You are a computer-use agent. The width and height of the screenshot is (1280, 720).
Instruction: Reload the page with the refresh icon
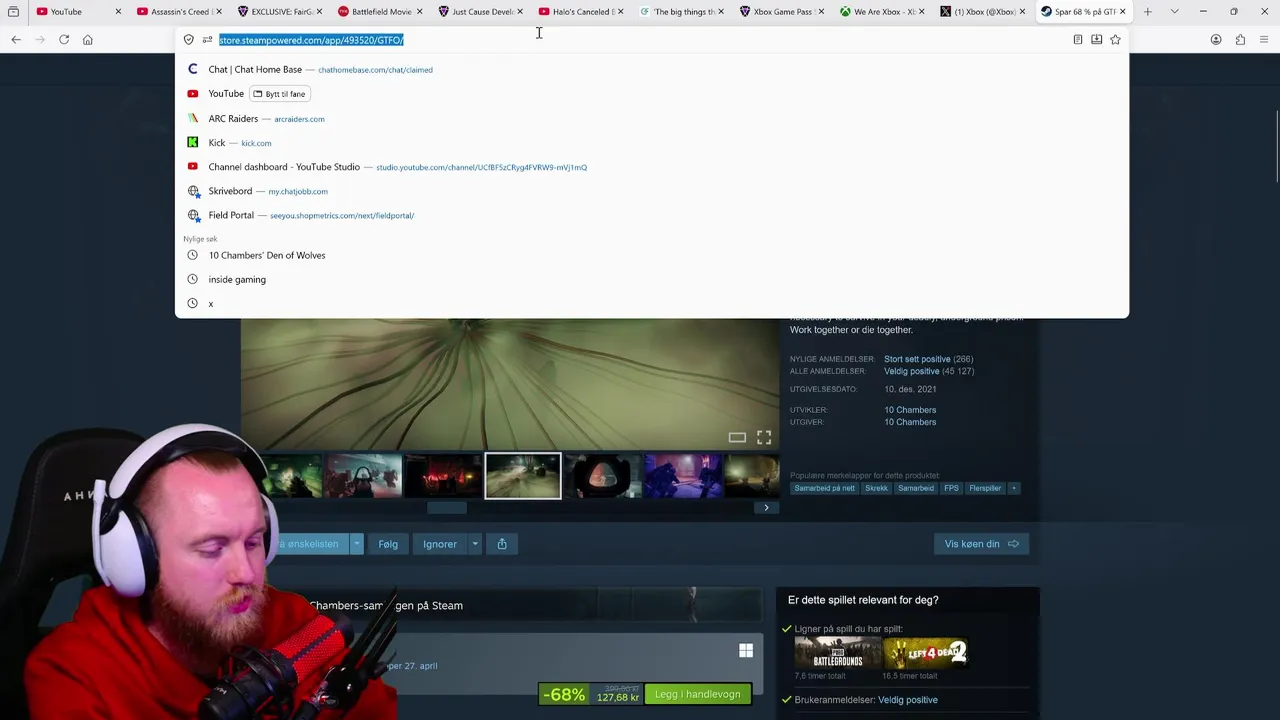pyautogui.click(x=64, y=39)
